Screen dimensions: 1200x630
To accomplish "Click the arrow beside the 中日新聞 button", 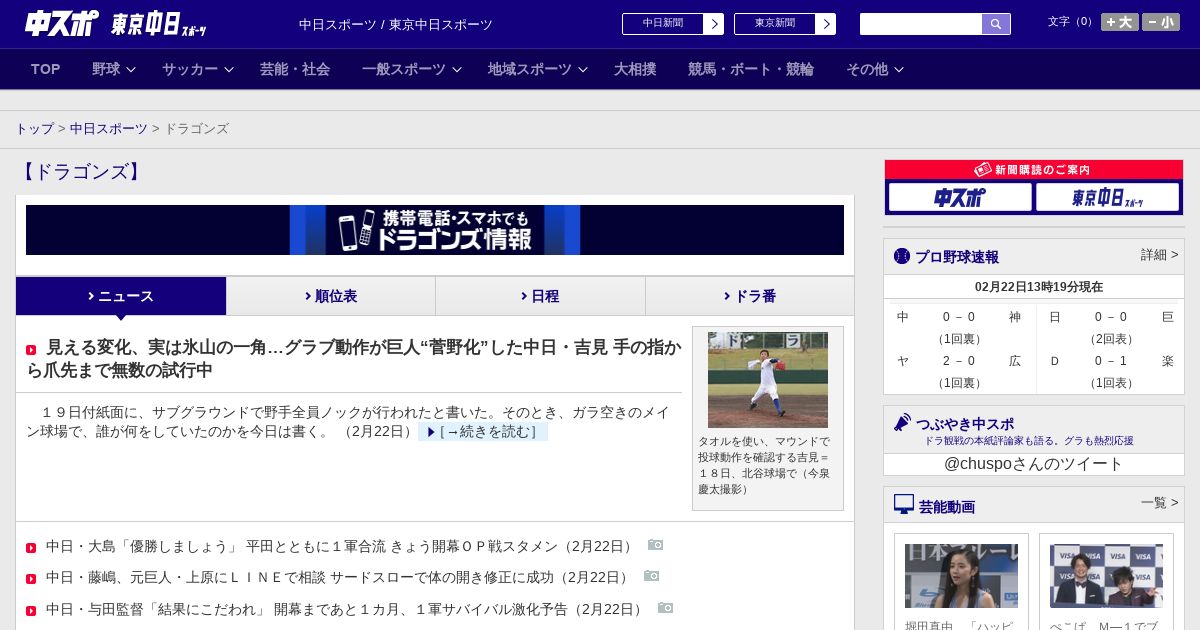I will point(713,24).
